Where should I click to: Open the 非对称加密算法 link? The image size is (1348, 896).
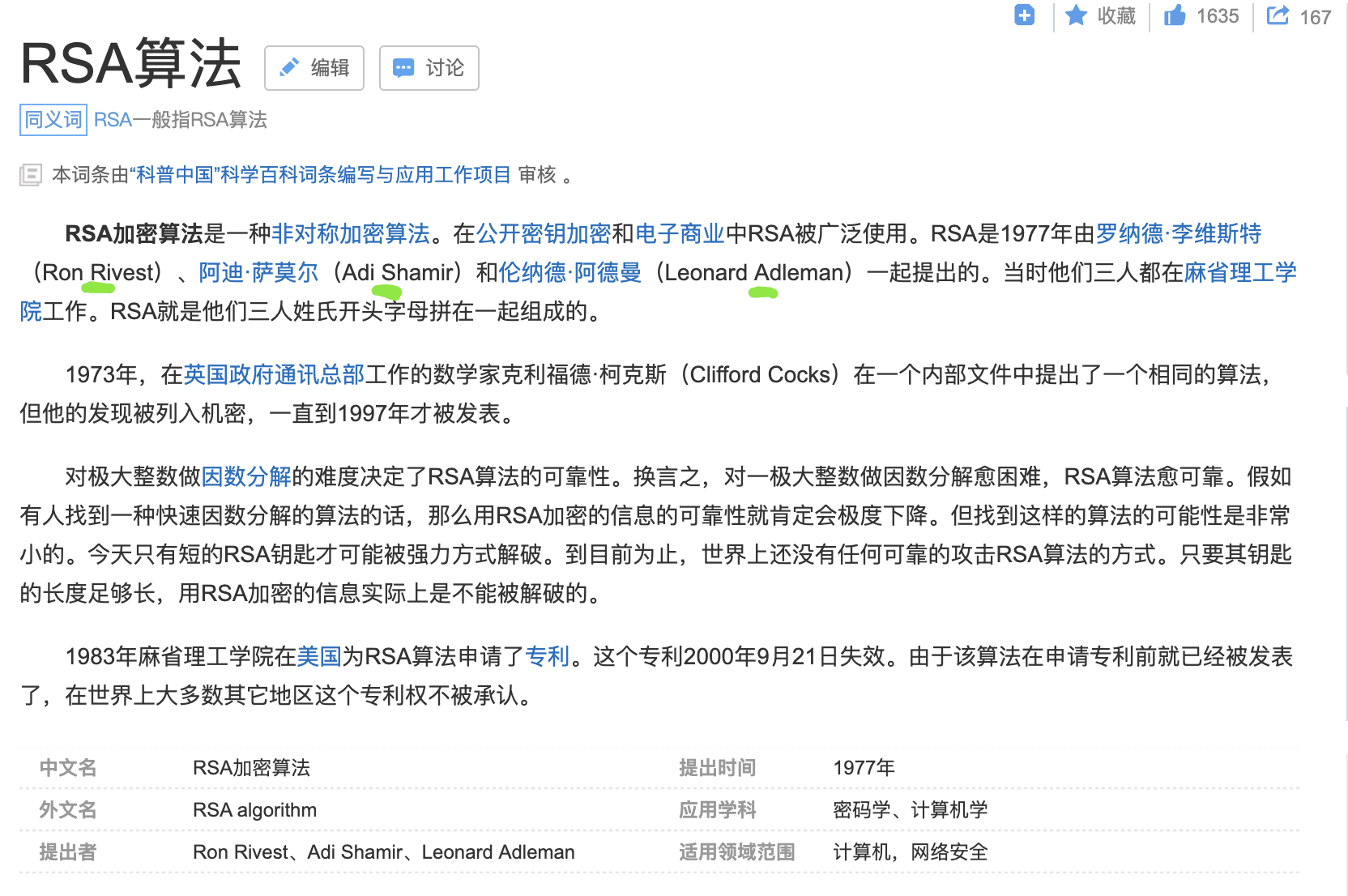coord(350,233)
